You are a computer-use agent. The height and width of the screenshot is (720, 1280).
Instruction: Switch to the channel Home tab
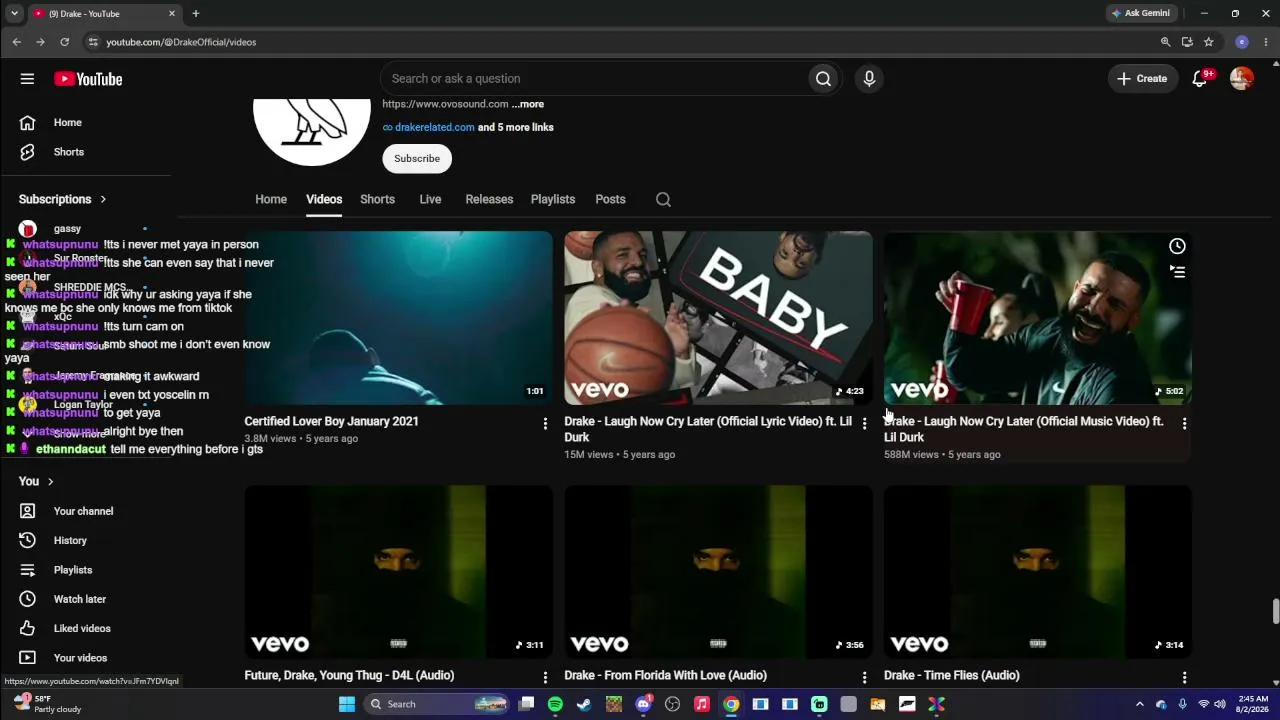[271, 199]
